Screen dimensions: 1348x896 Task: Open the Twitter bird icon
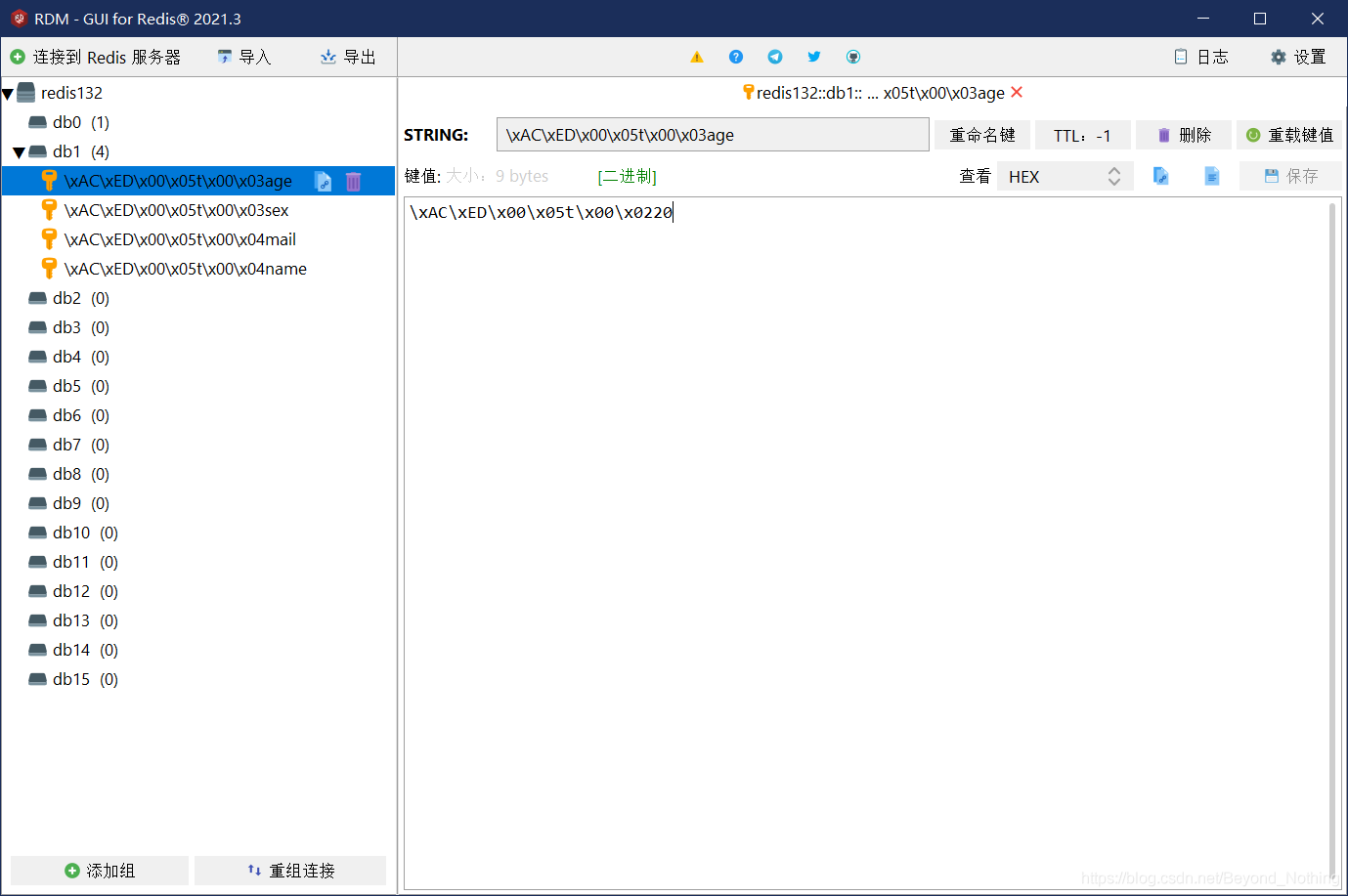point(814,57)
